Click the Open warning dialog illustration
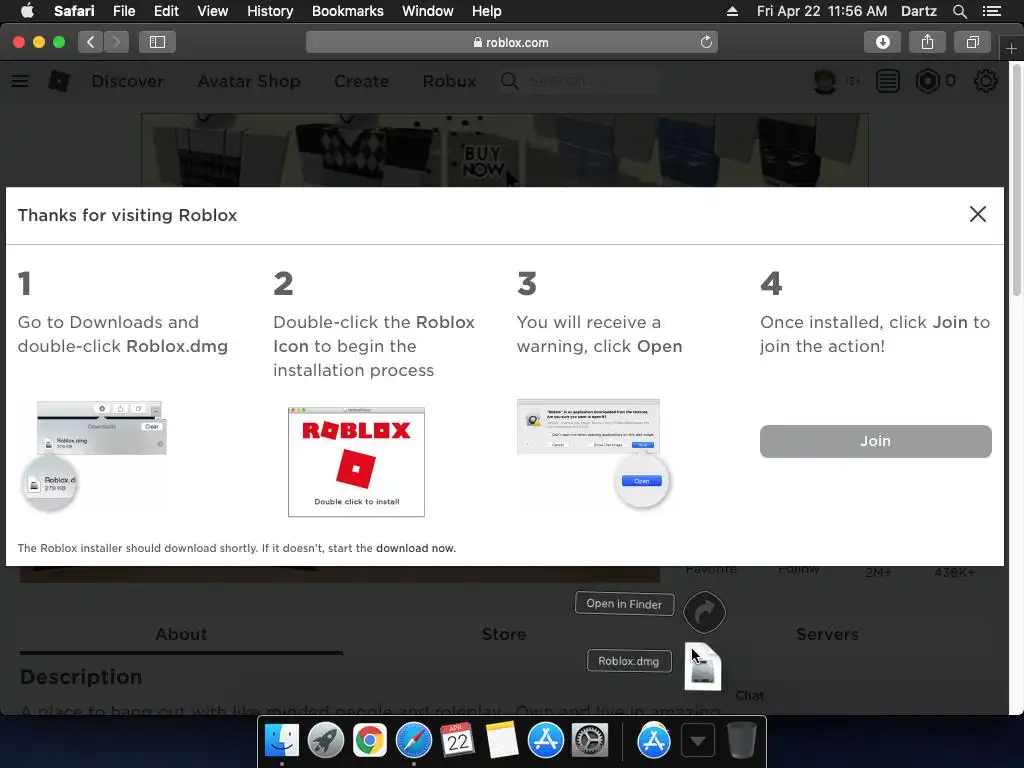This screenshot has height=768, width=1024. click(x=592, y=453)
